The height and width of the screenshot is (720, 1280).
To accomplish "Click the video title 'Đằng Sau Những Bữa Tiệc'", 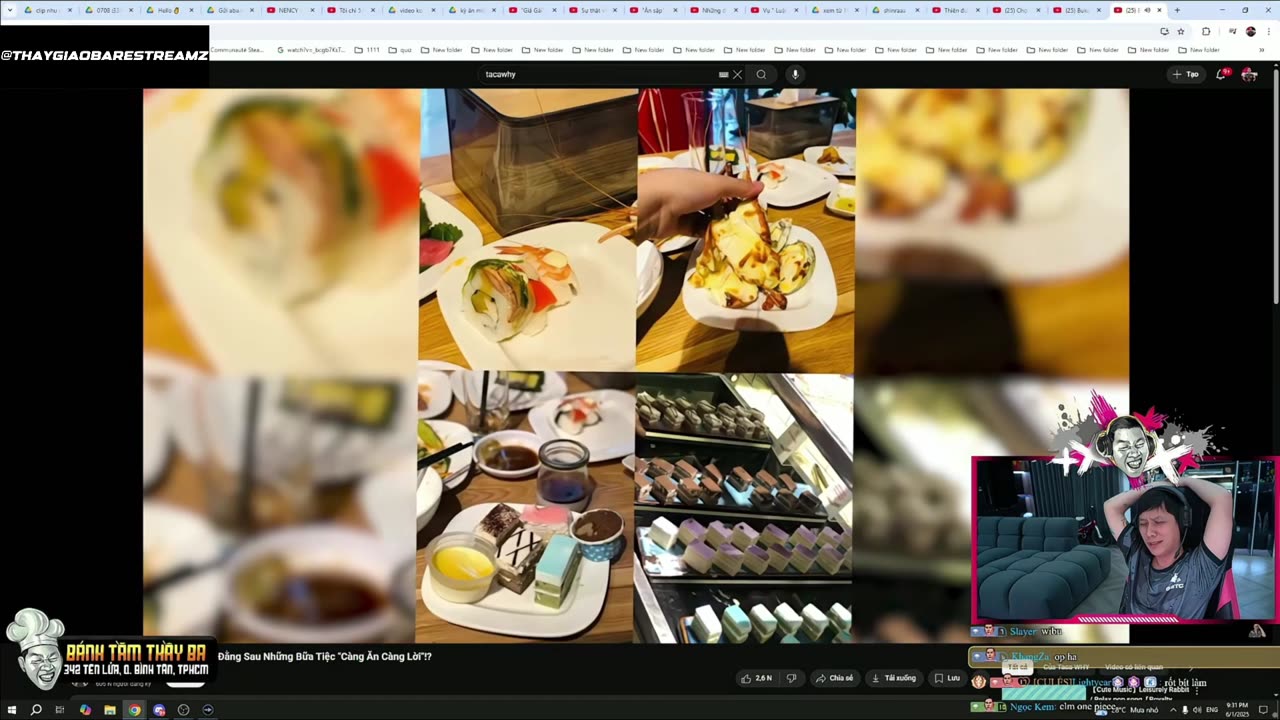I will pos(325,656).
